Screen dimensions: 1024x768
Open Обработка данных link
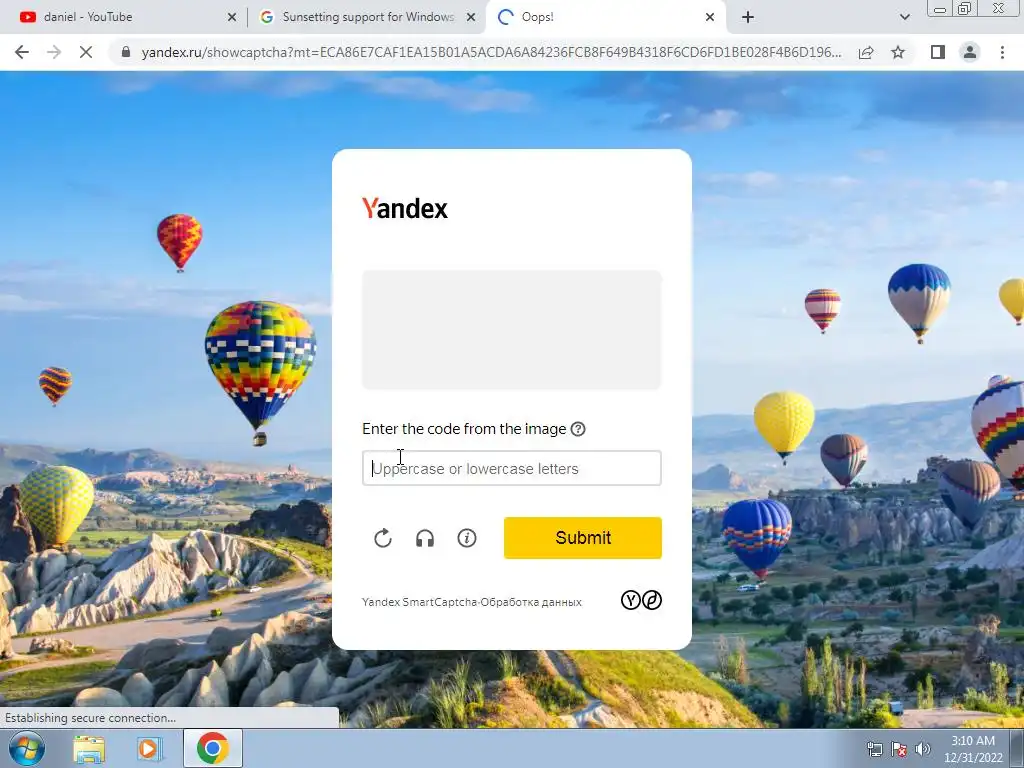(531, 602)
